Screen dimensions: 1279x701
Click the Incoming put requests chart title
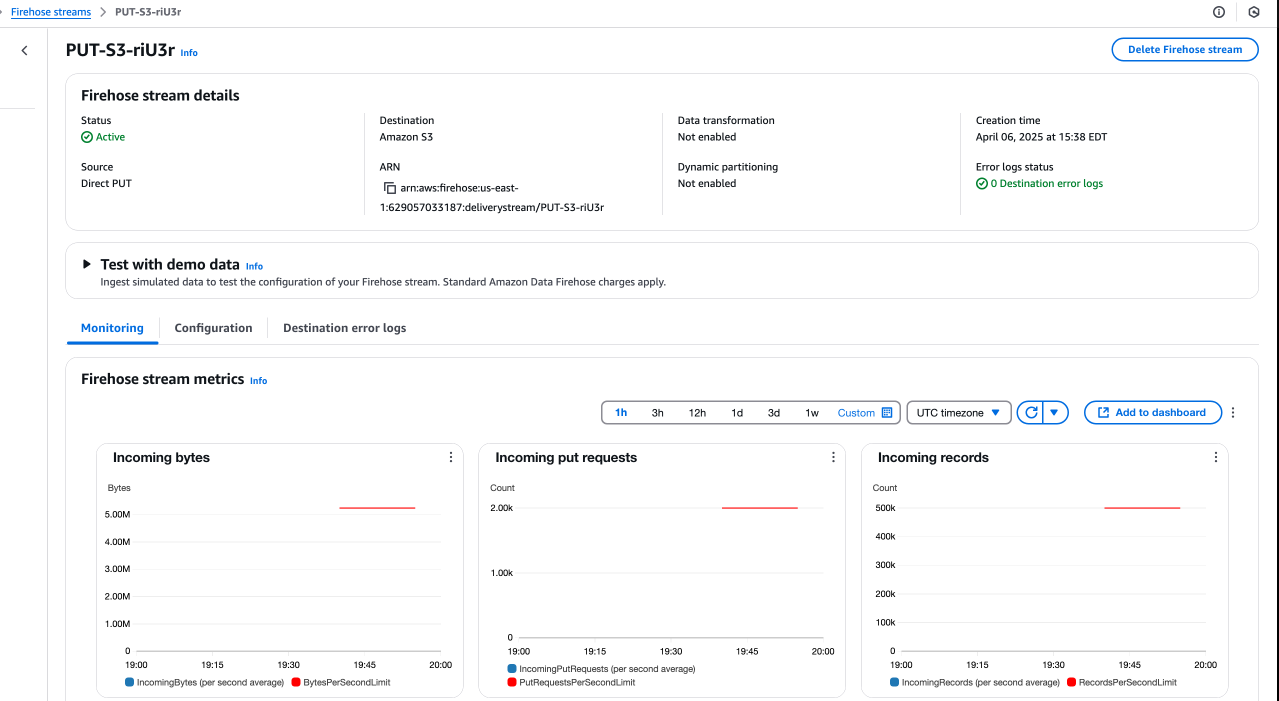coord(566,457)
